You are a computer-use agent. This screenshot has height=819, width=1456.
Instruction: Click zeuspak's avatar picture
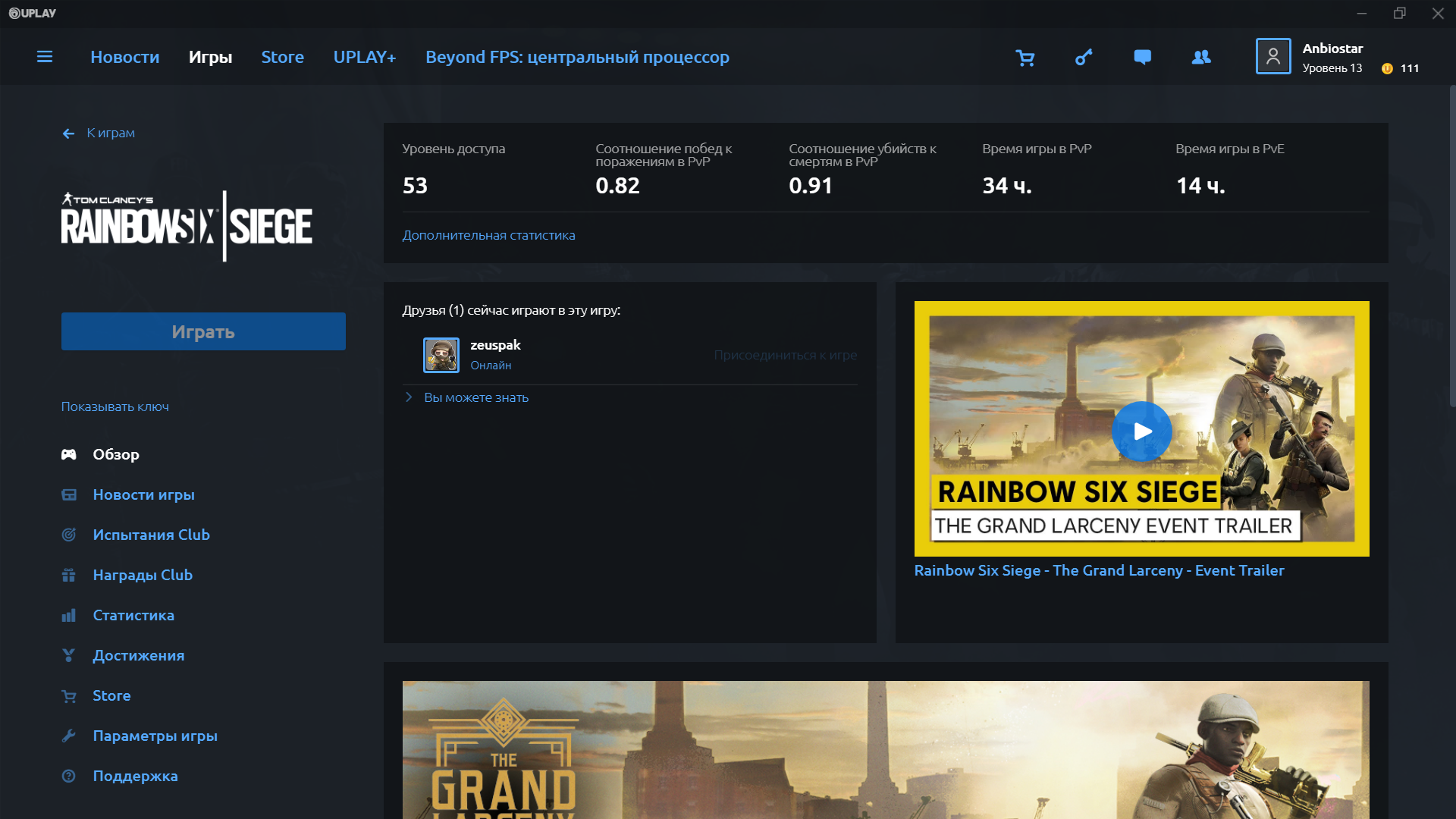441,355
